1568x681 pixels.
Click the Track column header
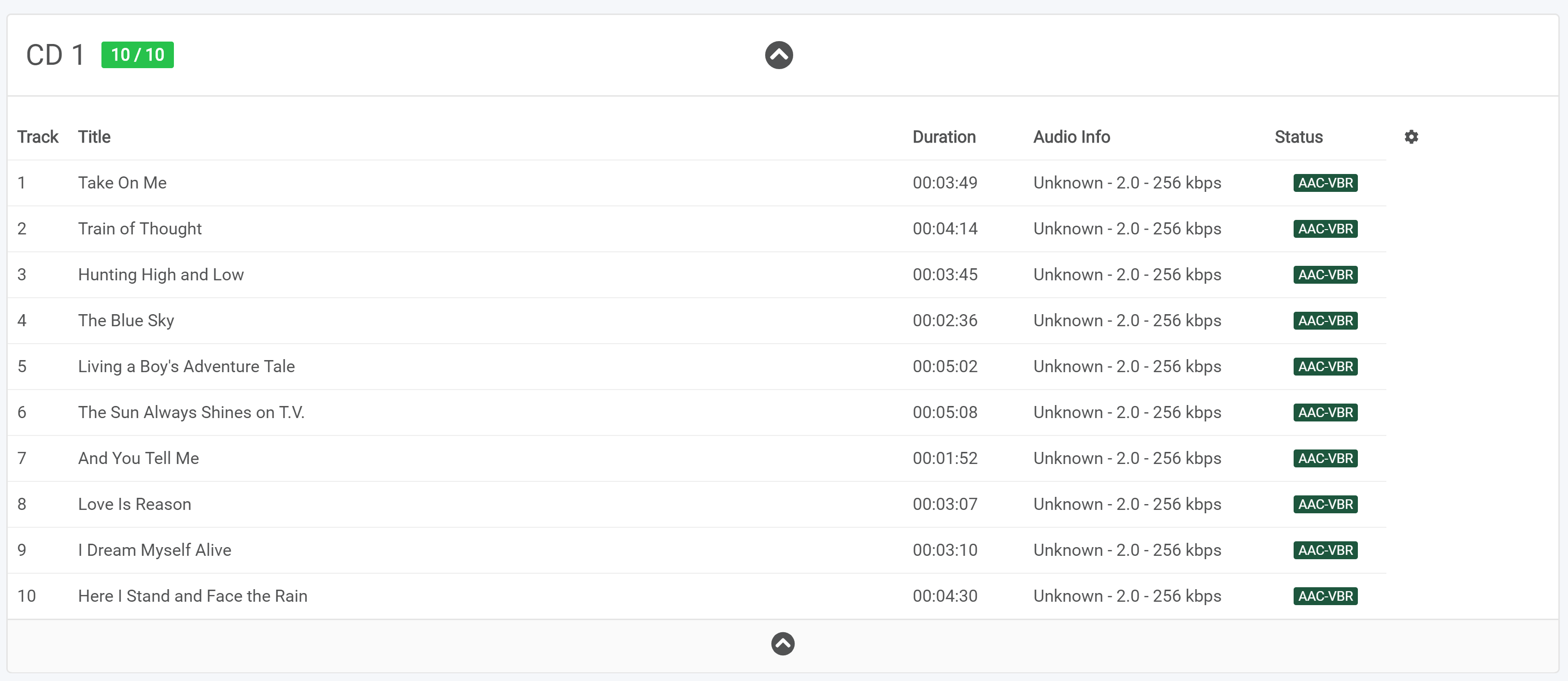click(x=38, y=136)
